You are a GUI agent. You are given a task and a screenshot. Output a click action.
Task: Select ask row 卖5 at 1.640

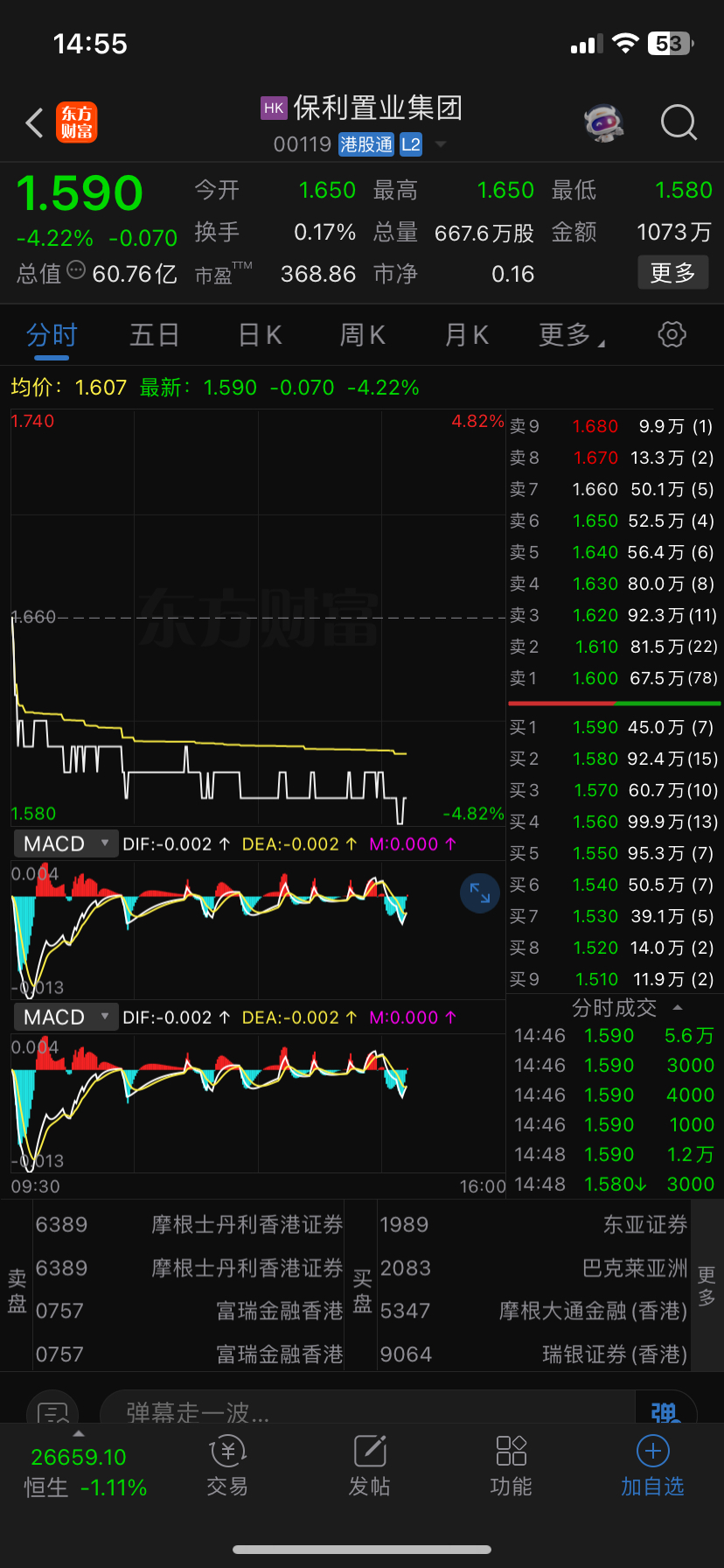point(613,552)
